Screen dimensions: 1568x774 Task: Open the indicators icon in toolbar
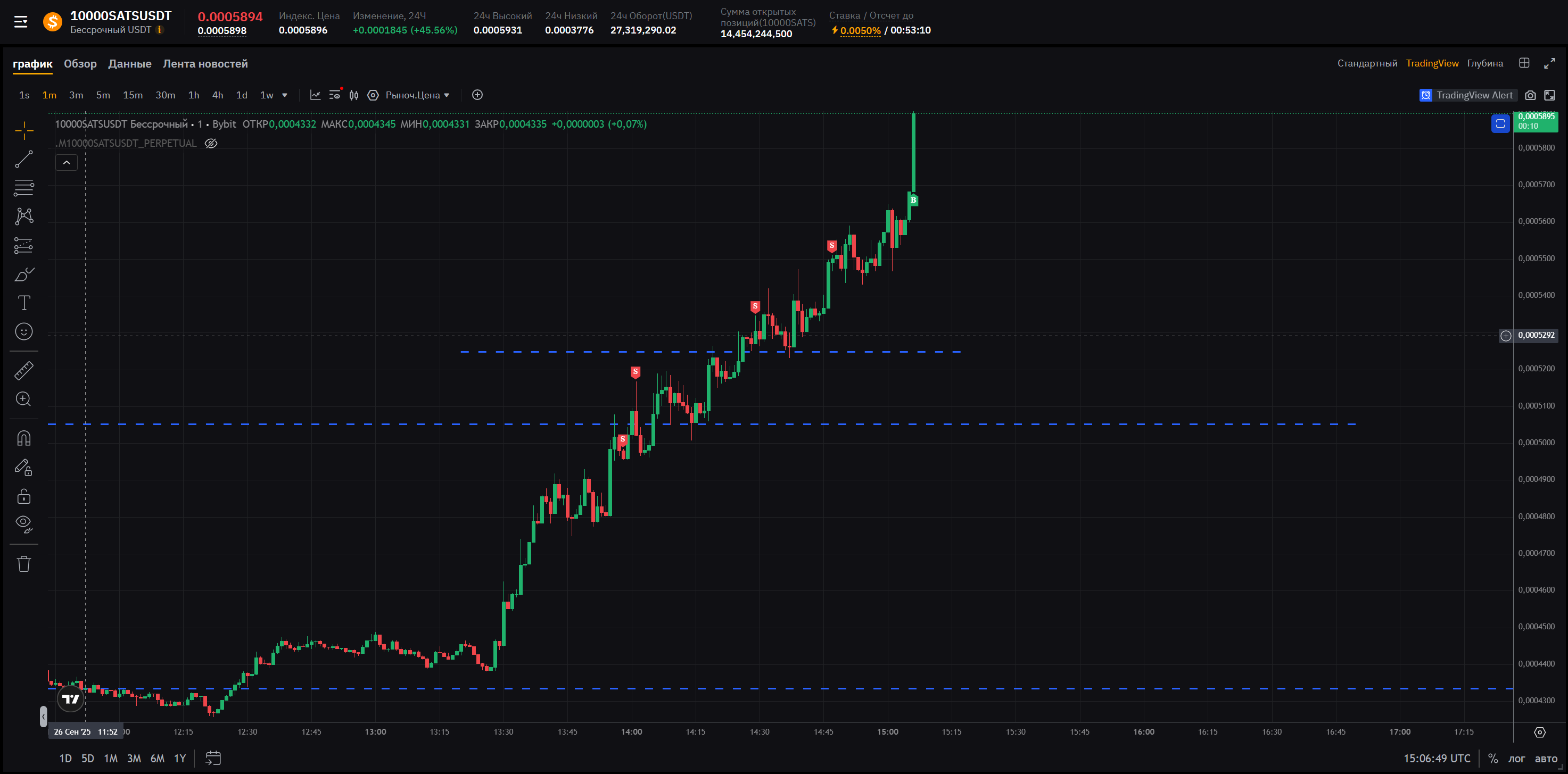tap(315, 95)
